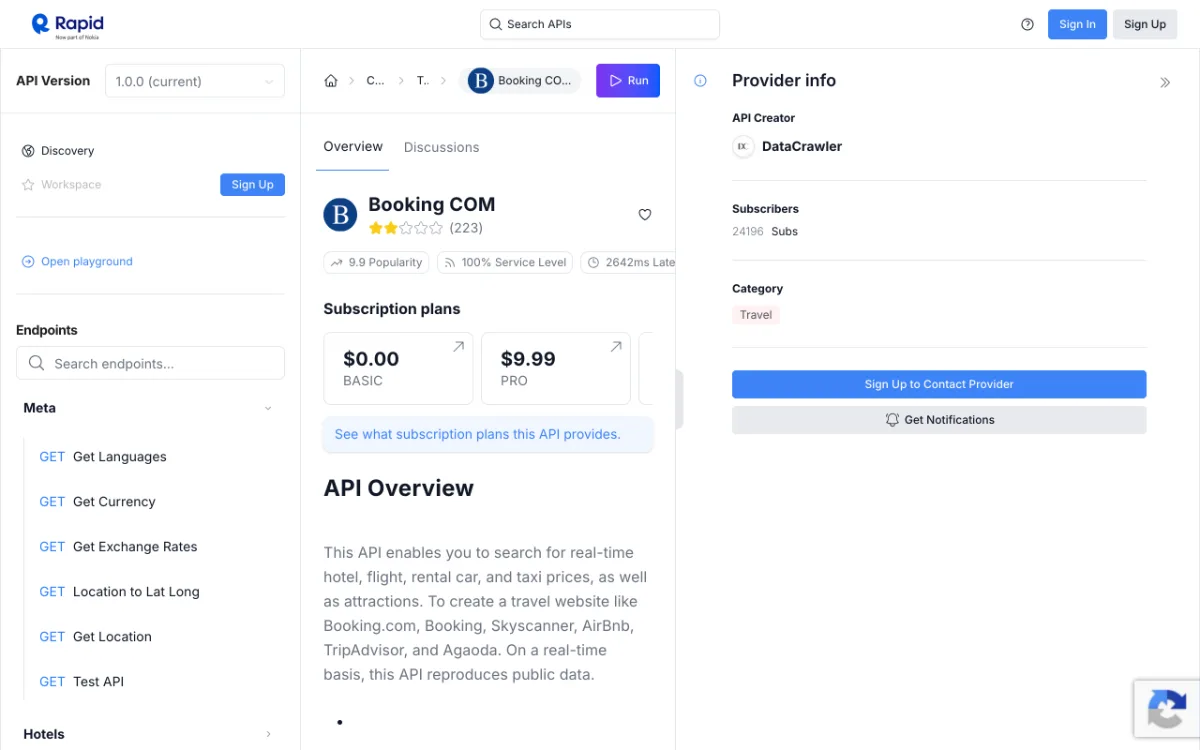Open GET Get Currency endpoint

[x=97, y=502]
